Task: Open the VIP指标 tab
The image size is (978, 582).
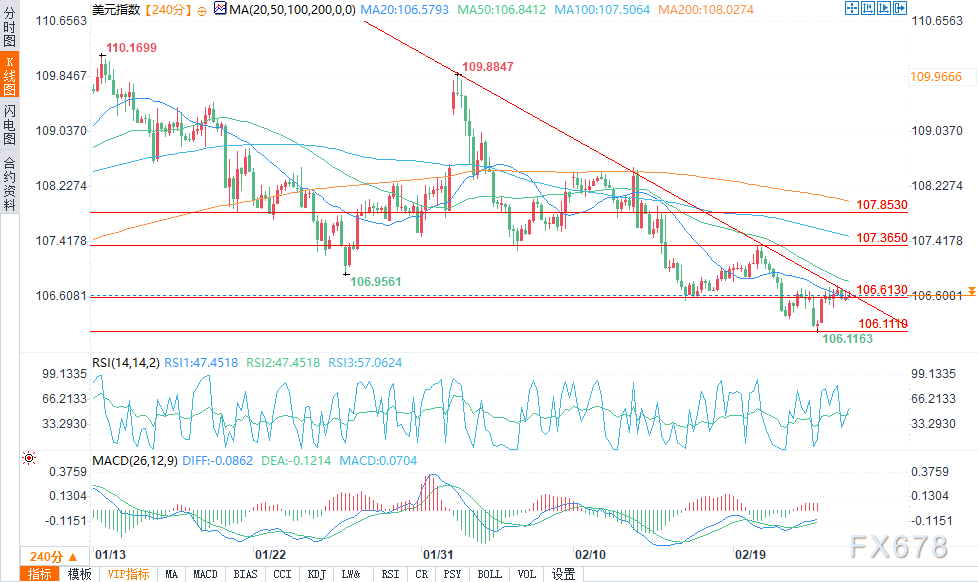Action: 128,574
